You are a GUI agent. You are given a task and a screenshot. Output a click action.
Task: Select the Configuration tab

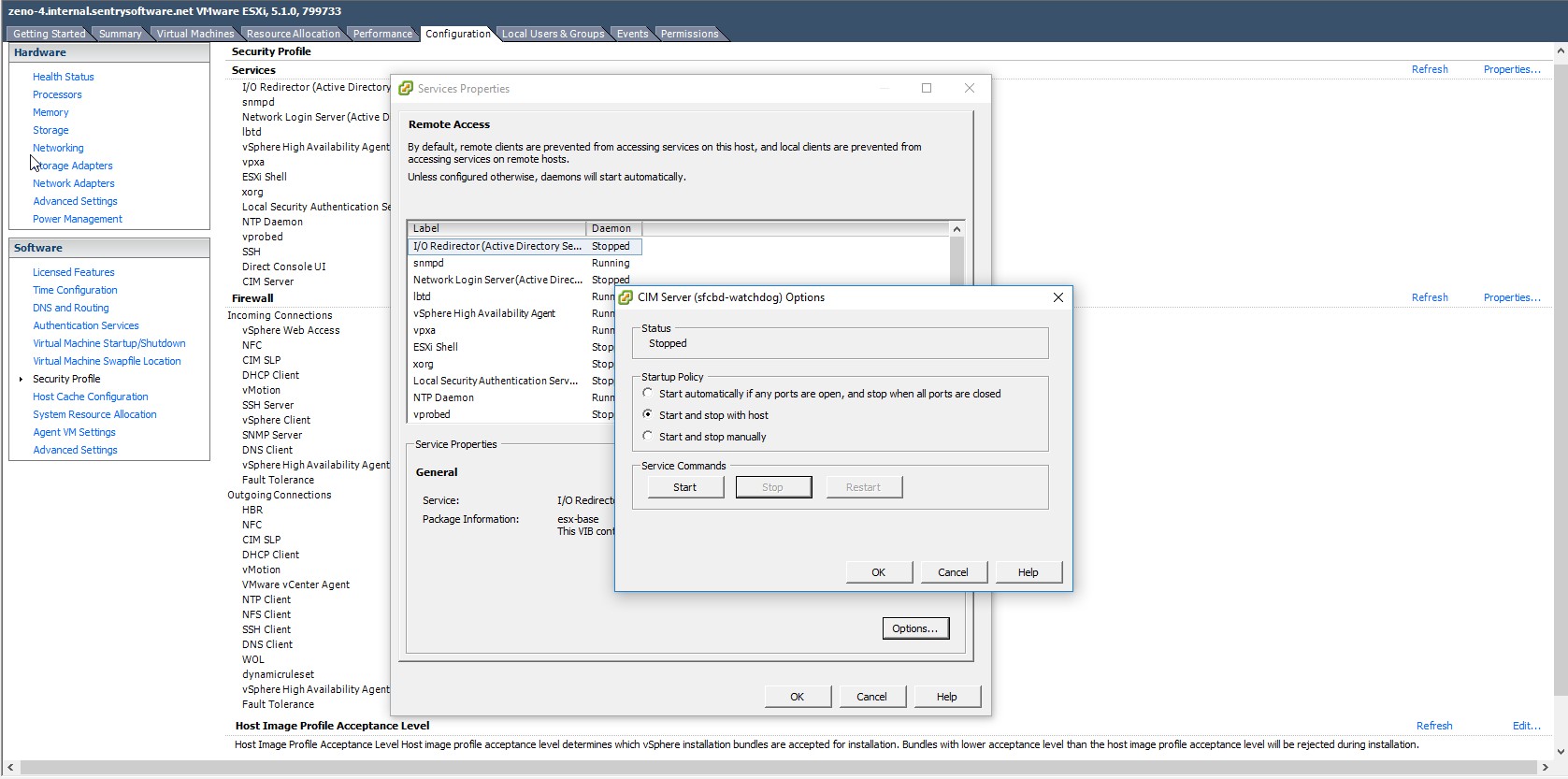click(x=457, y=34)
